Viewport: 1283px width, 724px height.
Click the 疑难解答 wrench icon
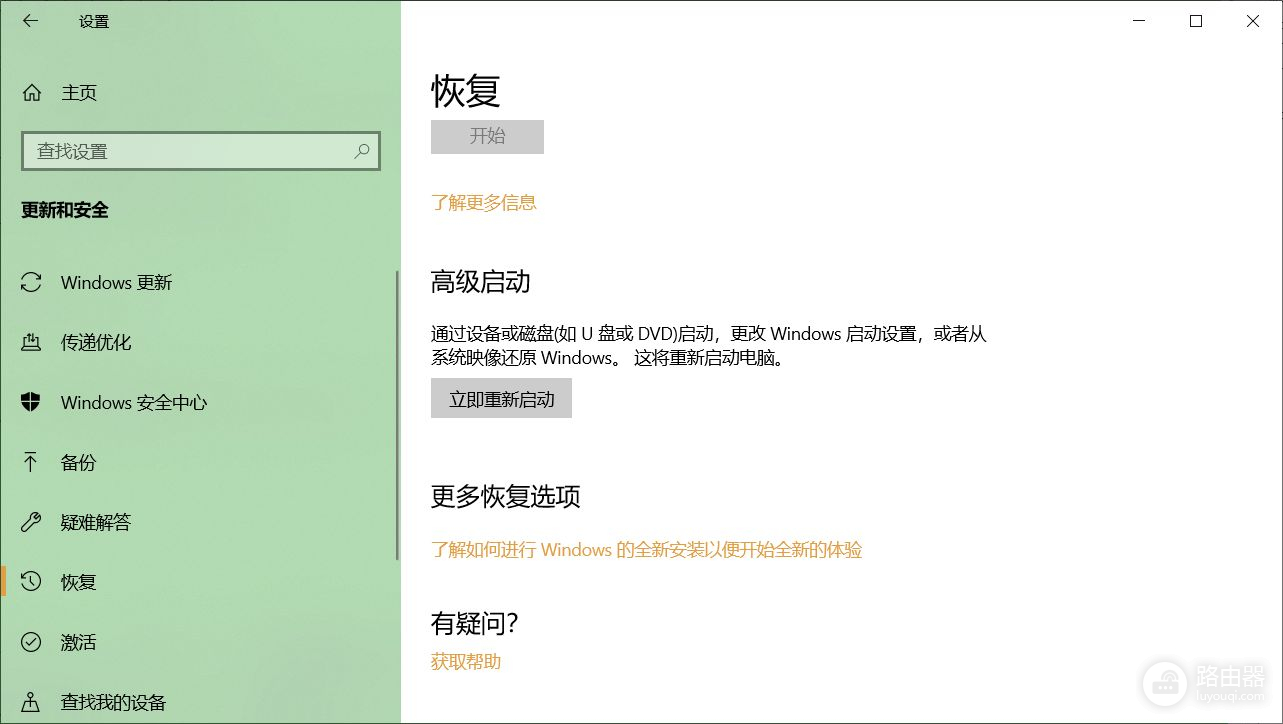pyautogui.click(x=31, y=523)
